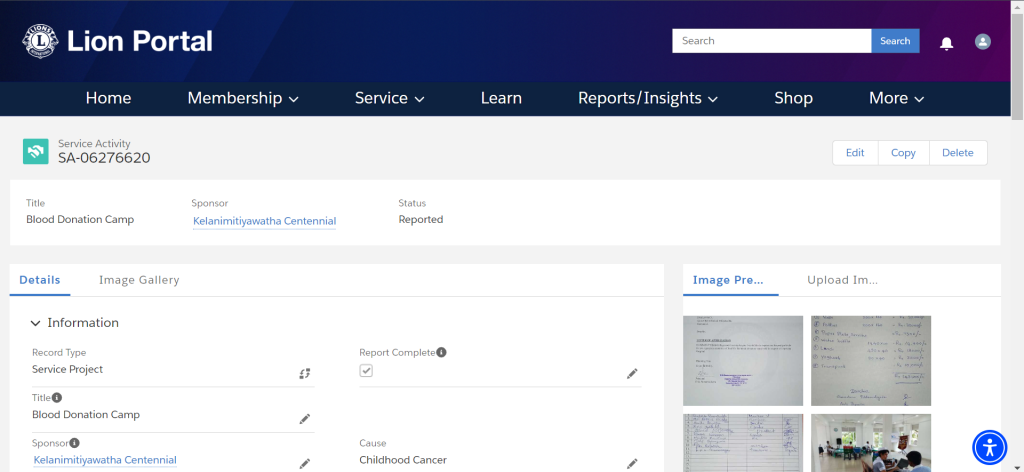Viewport: 1024px width, 472px height.
Task: Go to Home in navigation bar
Action: 108,99
